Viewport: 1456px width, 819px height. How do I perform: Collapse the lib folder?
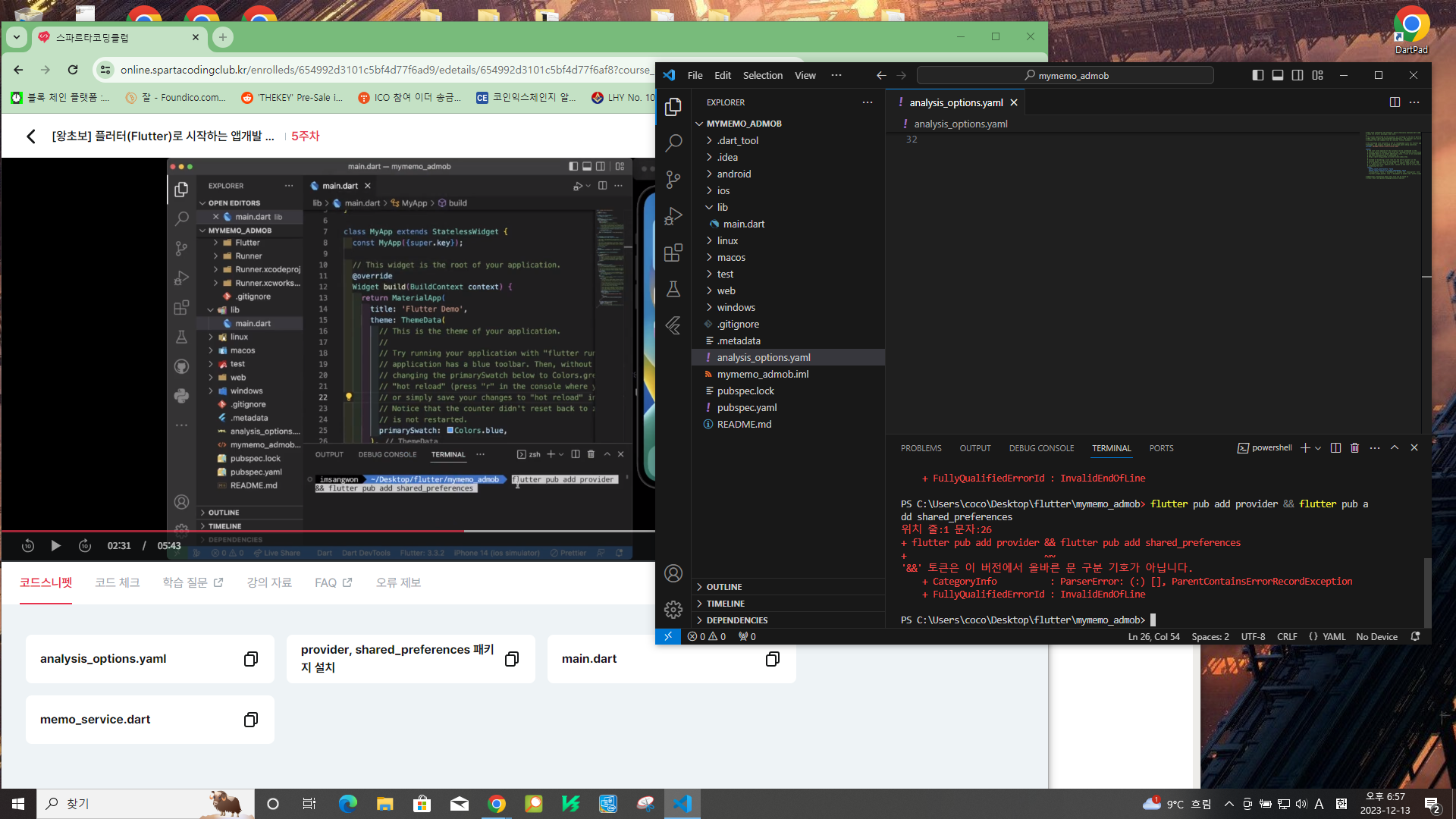(x=788, y=207)
